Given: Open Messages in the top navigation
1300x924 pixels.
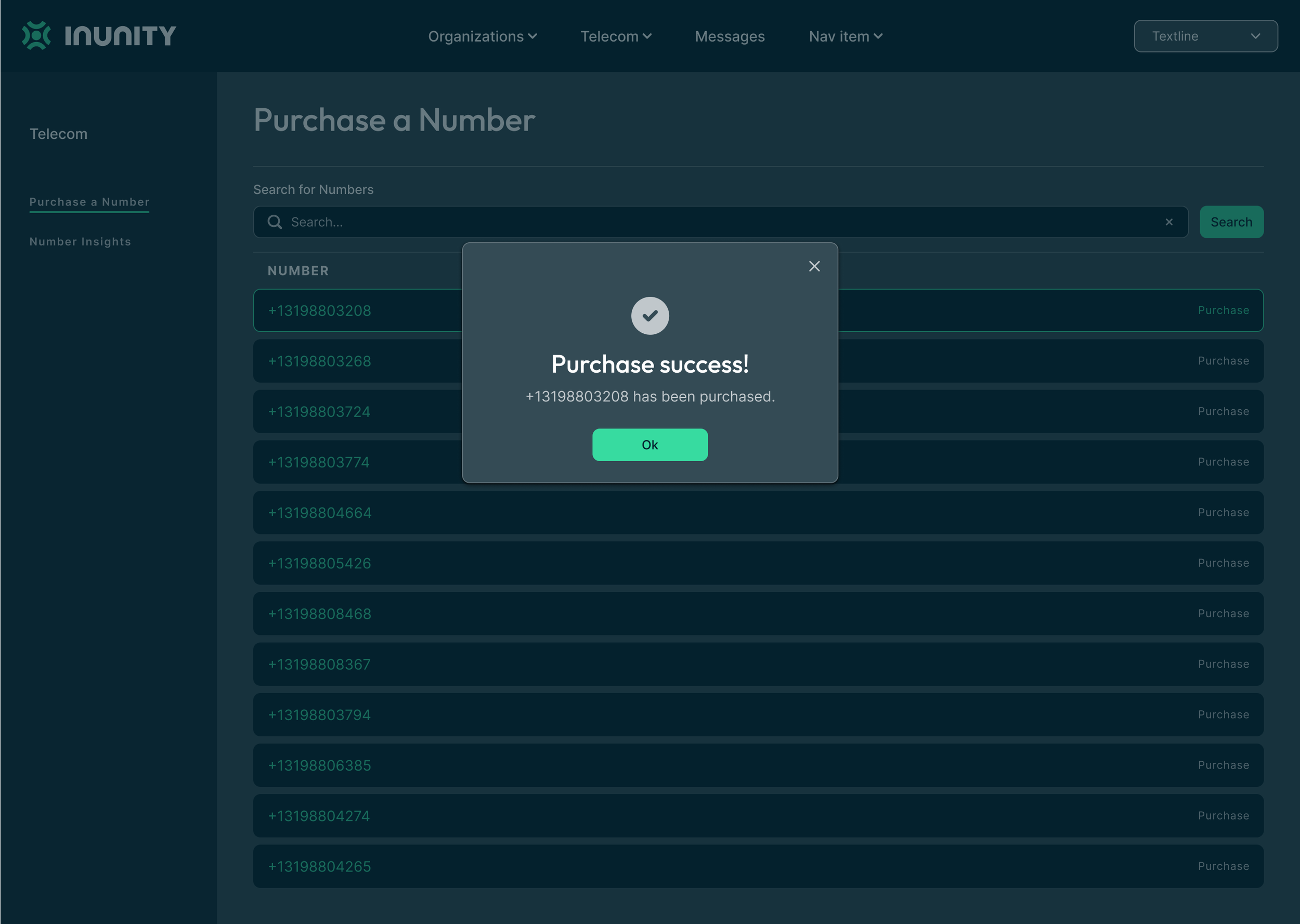Looking at the screenshot, I should [730, 36].
